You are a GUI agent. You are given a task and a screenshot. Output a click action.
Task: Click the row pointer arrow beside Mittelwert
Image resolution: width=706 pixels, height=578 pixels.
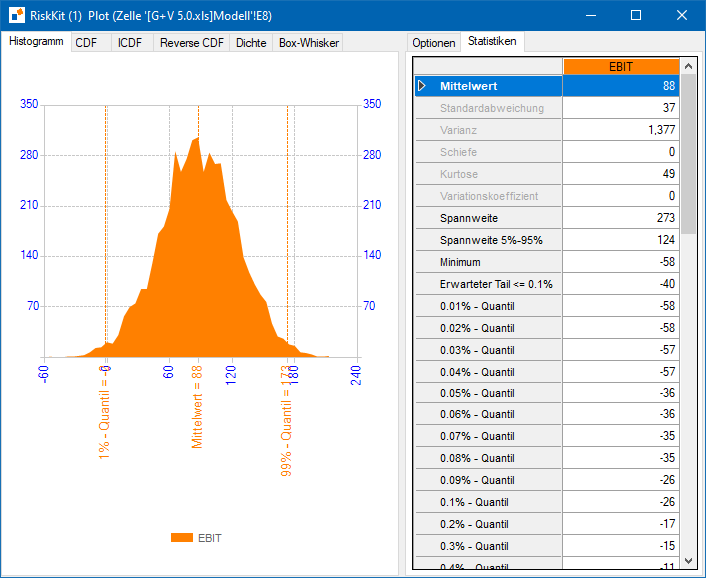tap(421, 86)
